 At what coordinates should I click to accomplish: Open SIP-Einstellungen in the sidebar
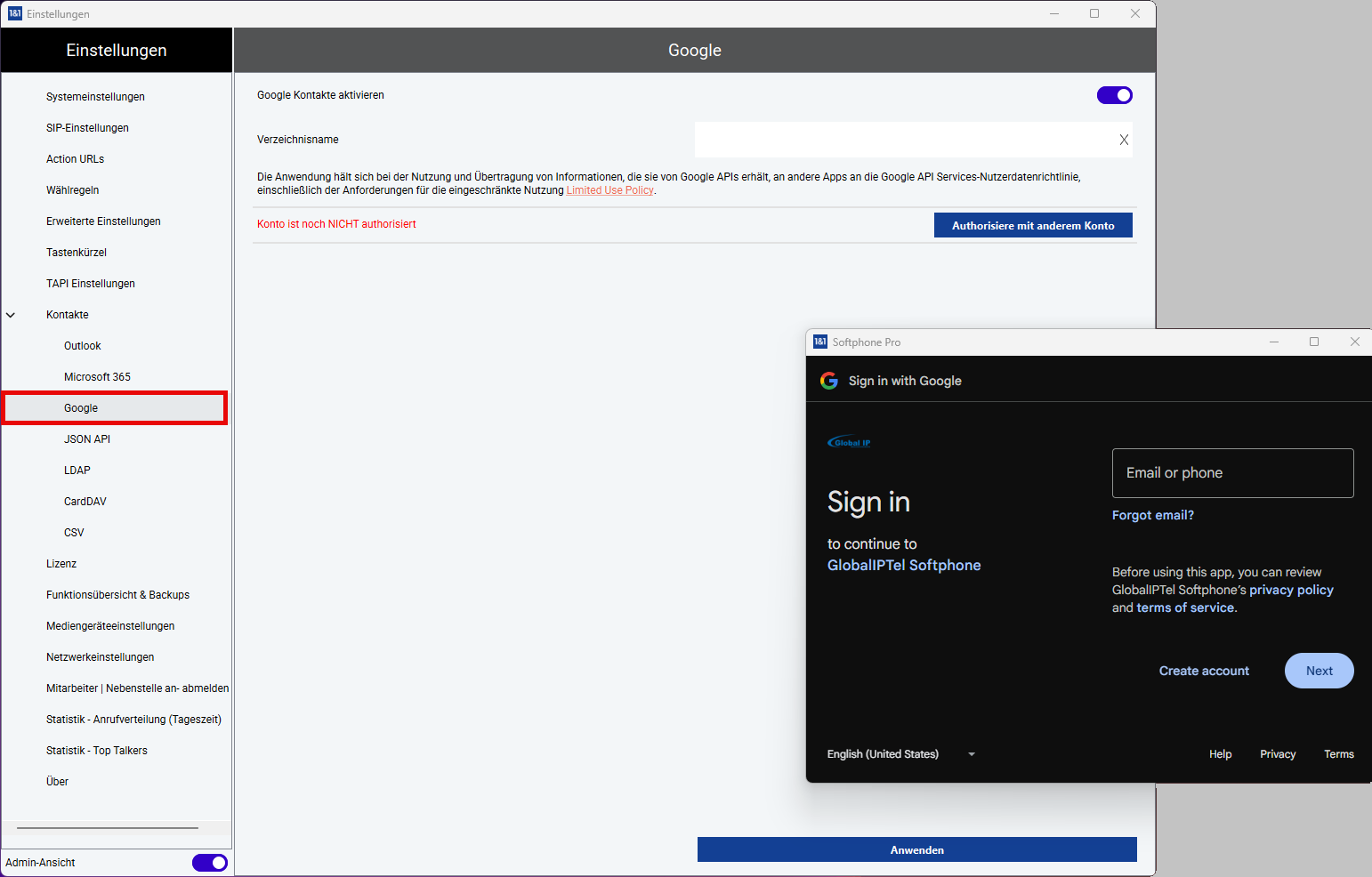[x=87, y=128]
